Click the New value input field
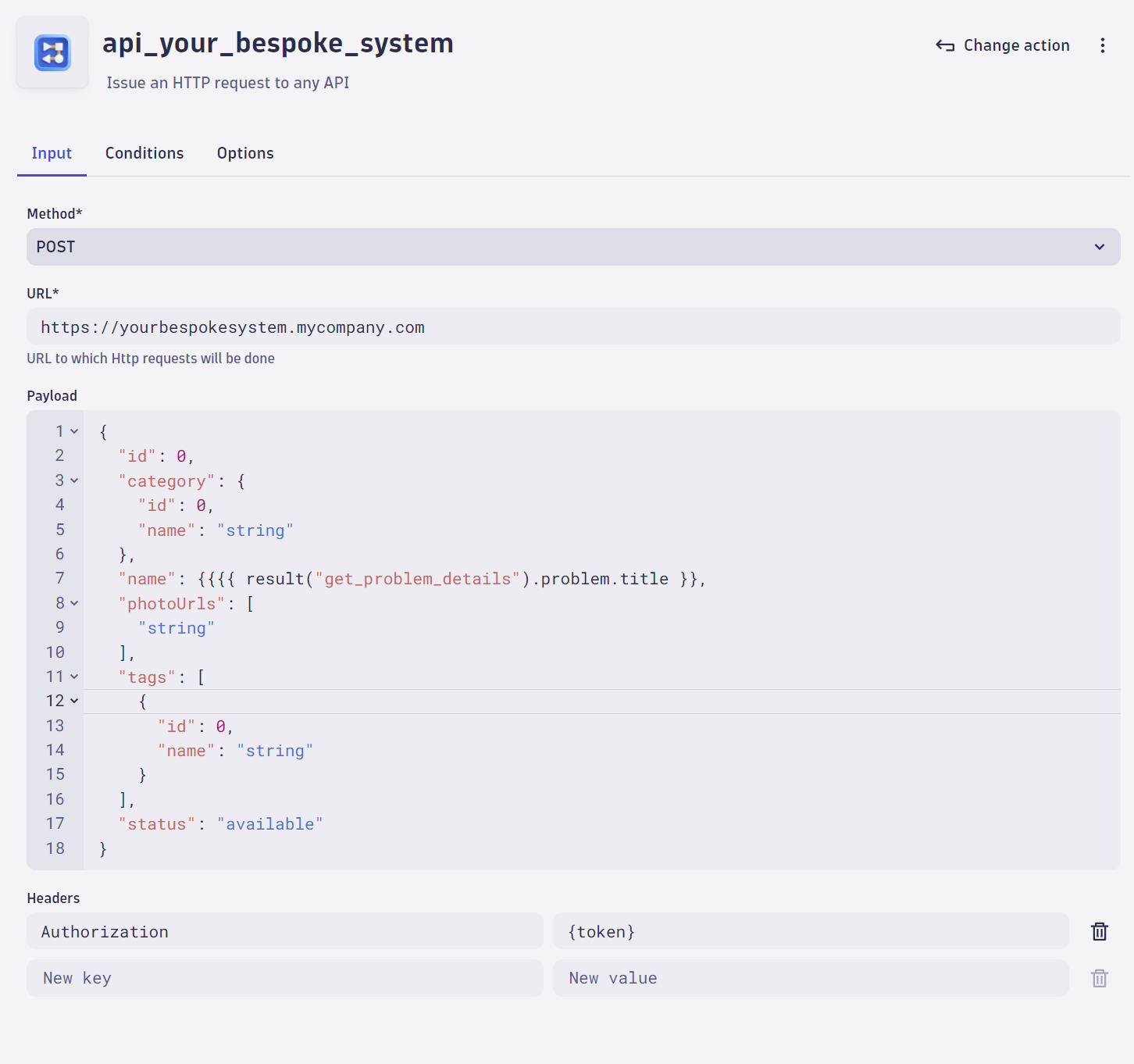 coord(811,978)
